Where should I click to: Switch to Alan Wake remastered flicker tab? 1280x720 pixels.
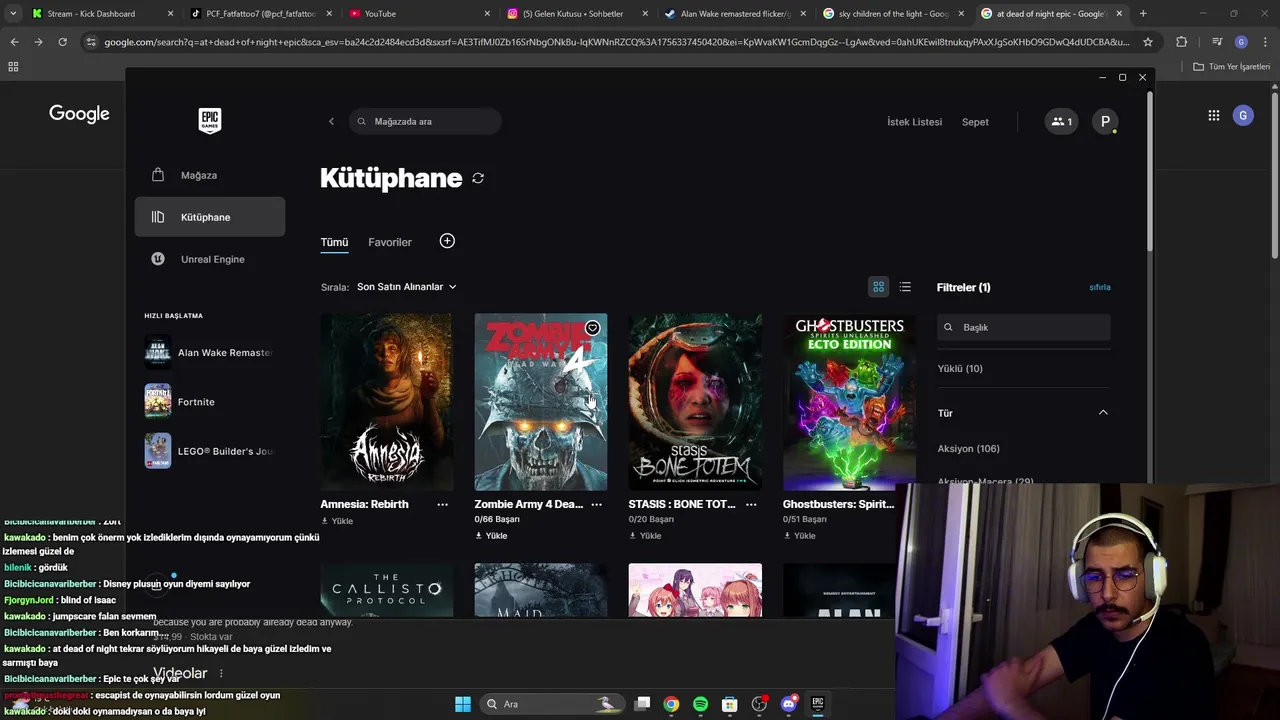coord(735,14)
